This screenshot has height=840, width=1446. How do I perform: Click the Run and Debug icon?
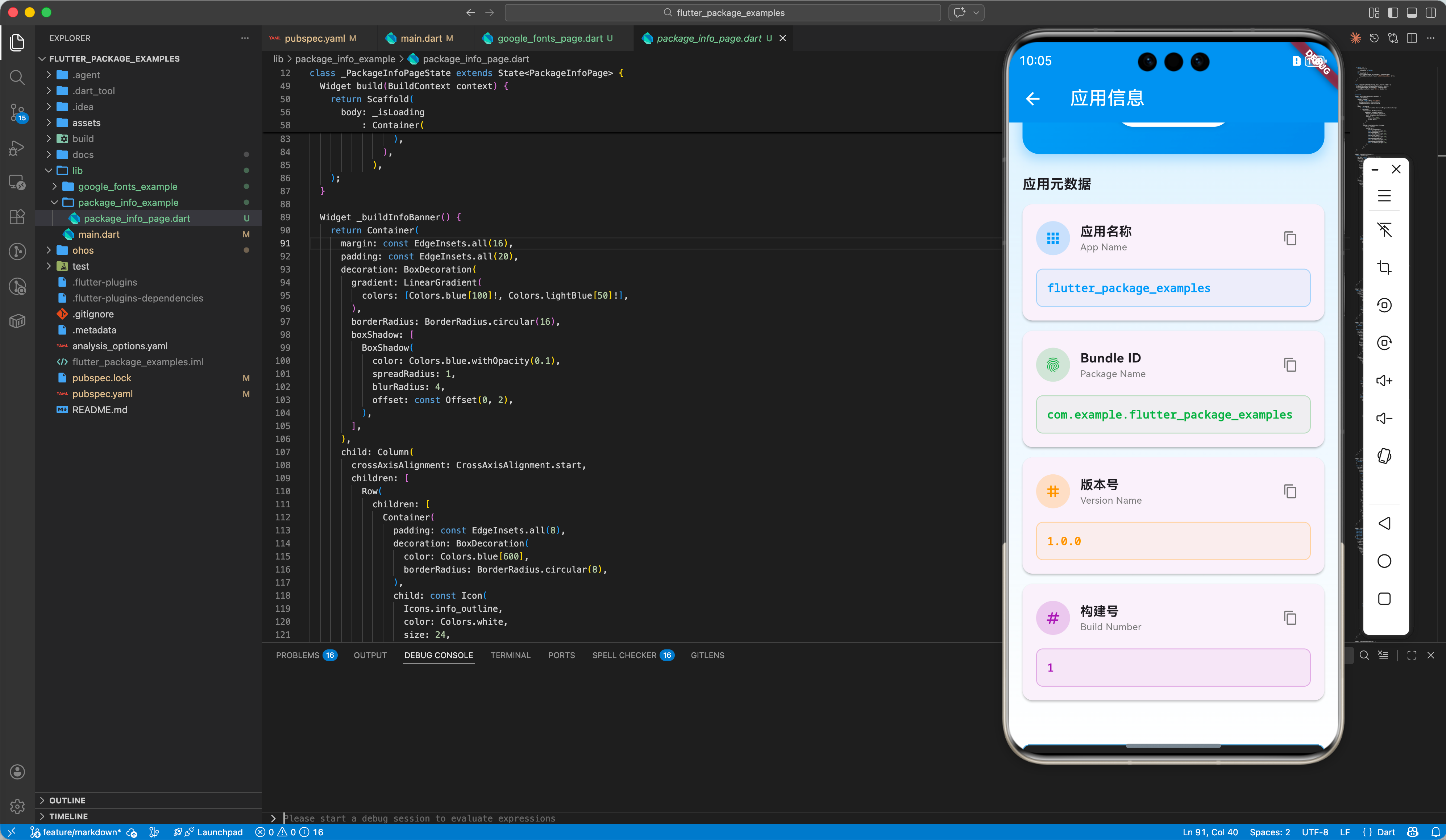pos(17,148)
